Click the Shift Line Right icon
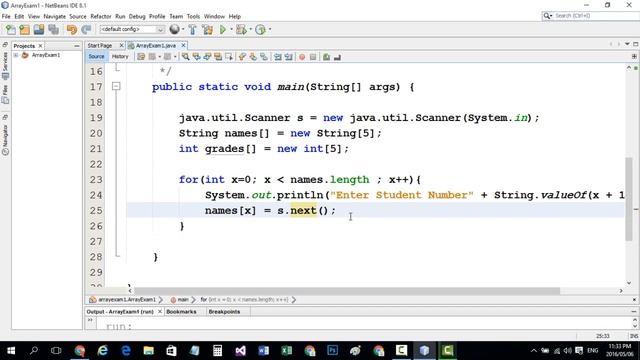The height and width of the screenshot is (360, 640). pos(289,57)
